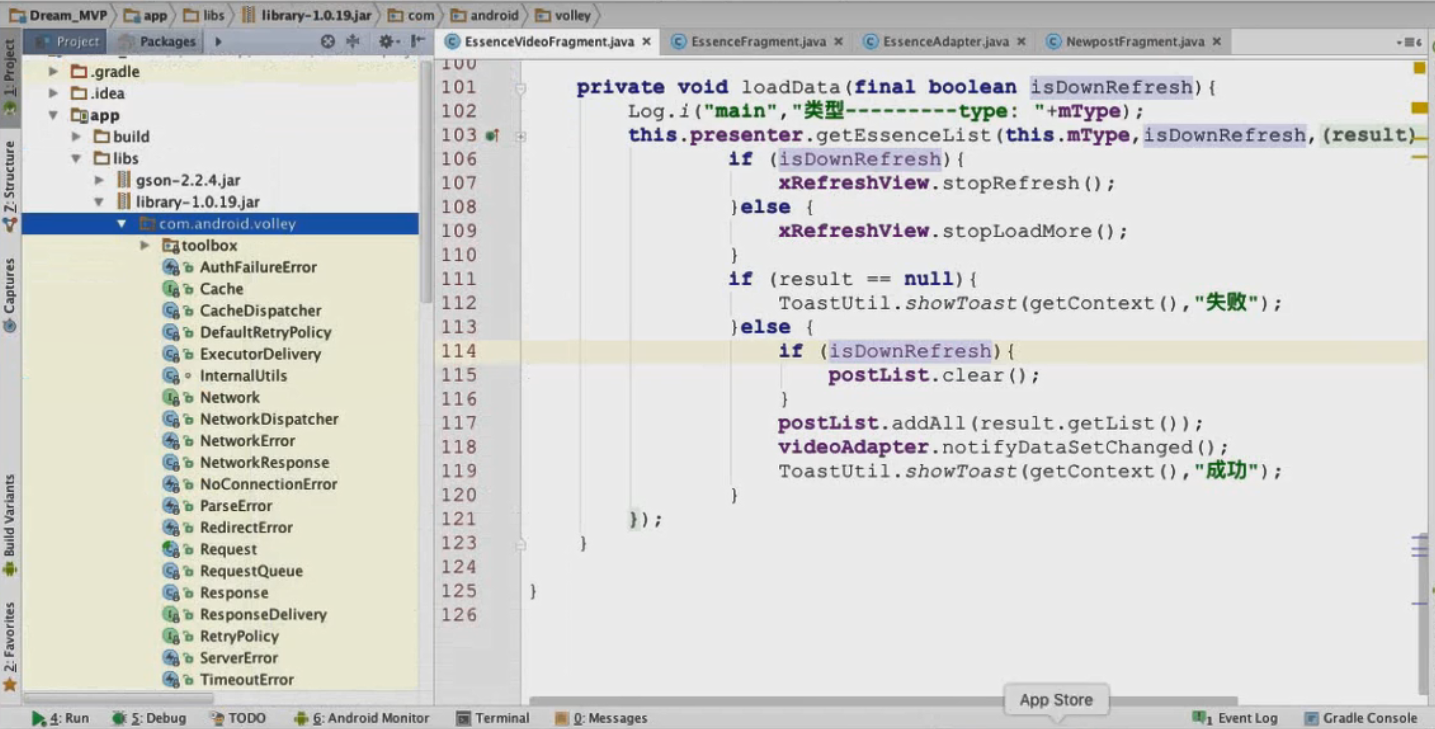Select the DefaultRetryPolicy class icon

point(171,333)
